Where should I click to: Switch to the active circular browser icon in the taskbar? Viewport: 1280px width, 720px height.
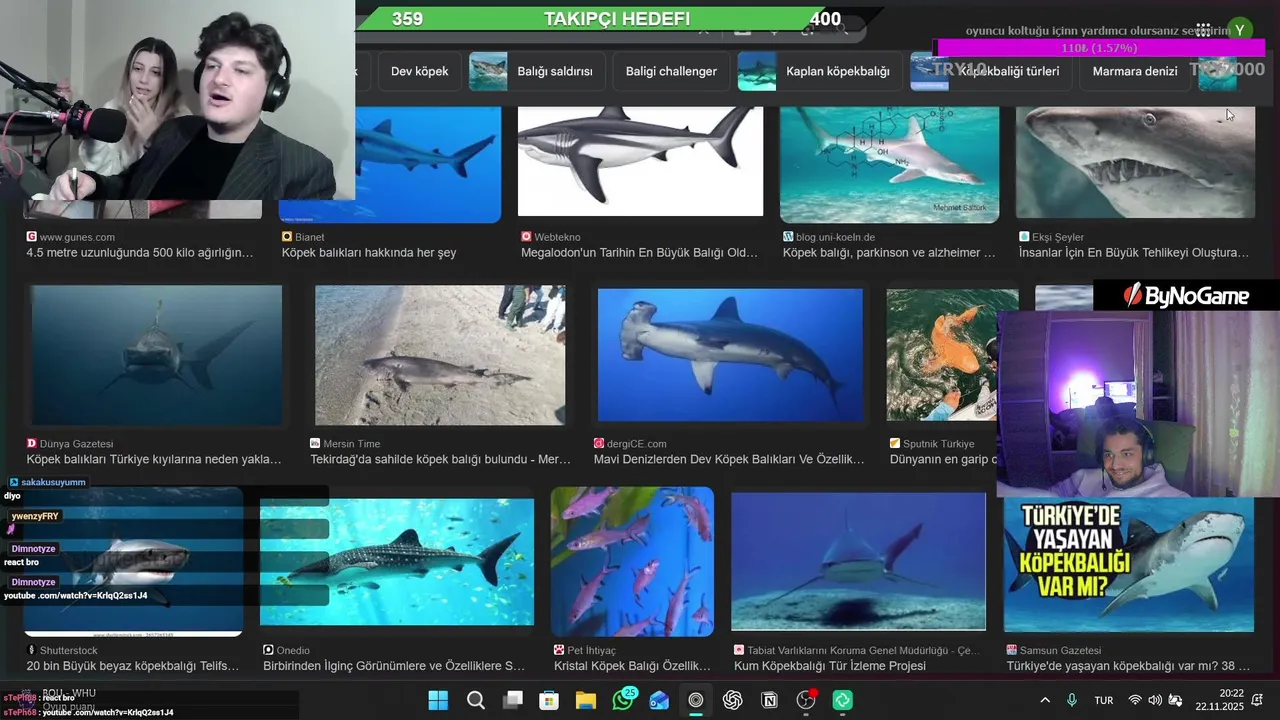(696, 700)
